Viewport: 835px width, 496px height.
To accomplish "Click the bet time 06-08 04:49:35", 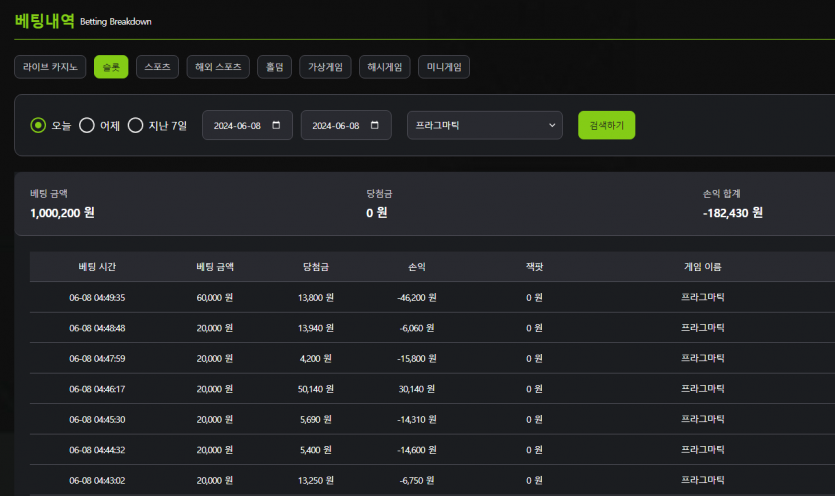I will coord(97,298).
